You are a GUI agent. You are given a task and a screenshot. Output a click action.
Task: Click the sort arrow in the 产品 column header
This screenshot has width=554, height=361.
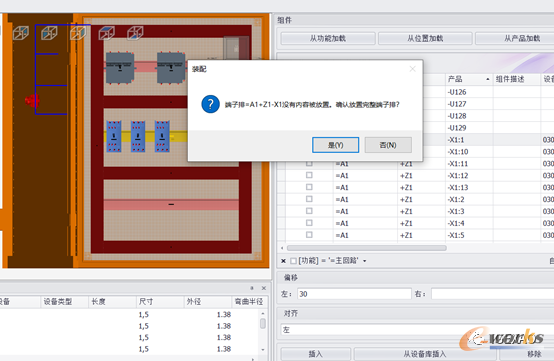488,79
